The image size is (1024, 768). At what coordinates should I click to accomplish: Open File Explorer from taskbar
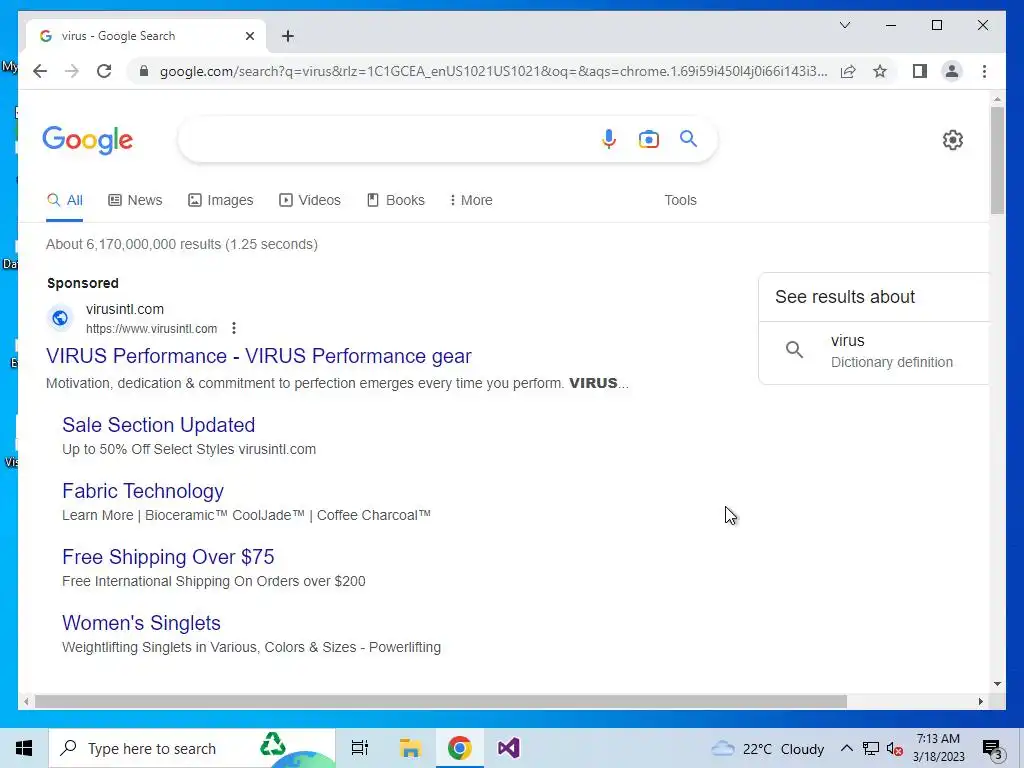coord(410,748)
